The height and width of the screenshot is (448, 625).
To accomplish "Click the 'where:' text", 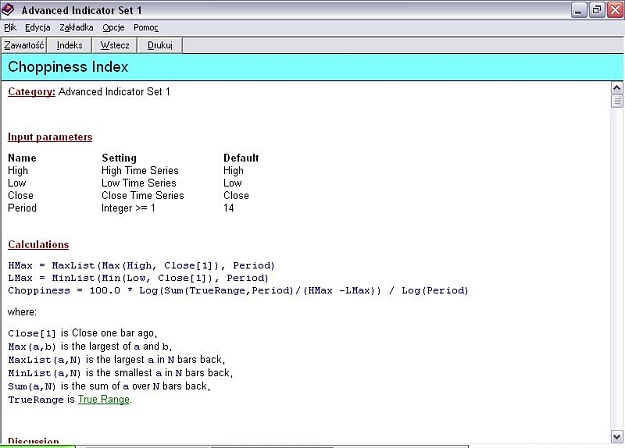I will 22,312.
